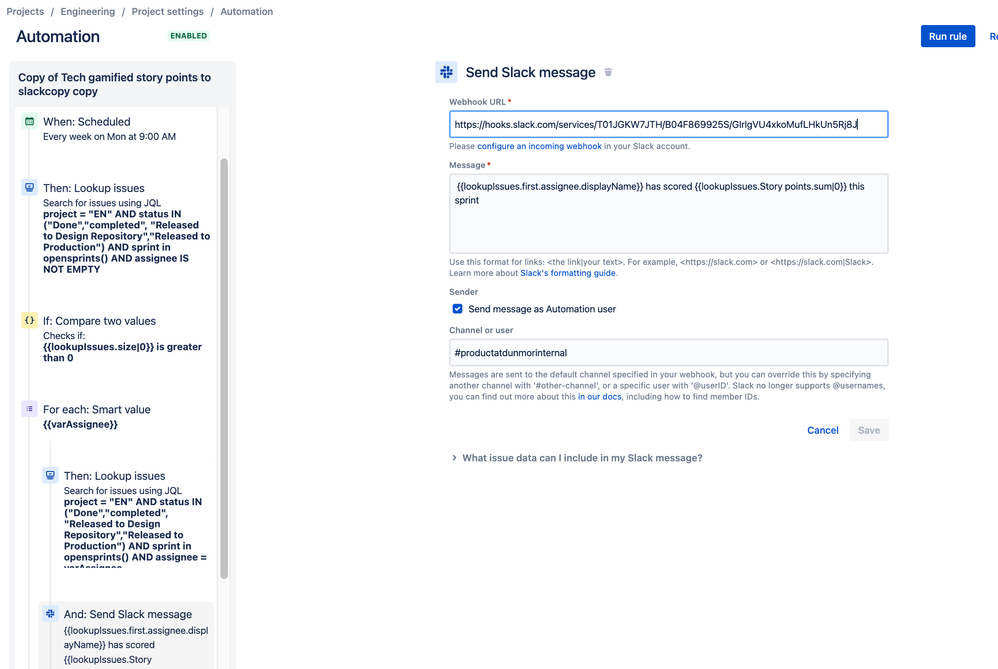The height and width of the screenshot is (669, 998).
Task: Click the Automation page heading
Action: coord(58,36)
